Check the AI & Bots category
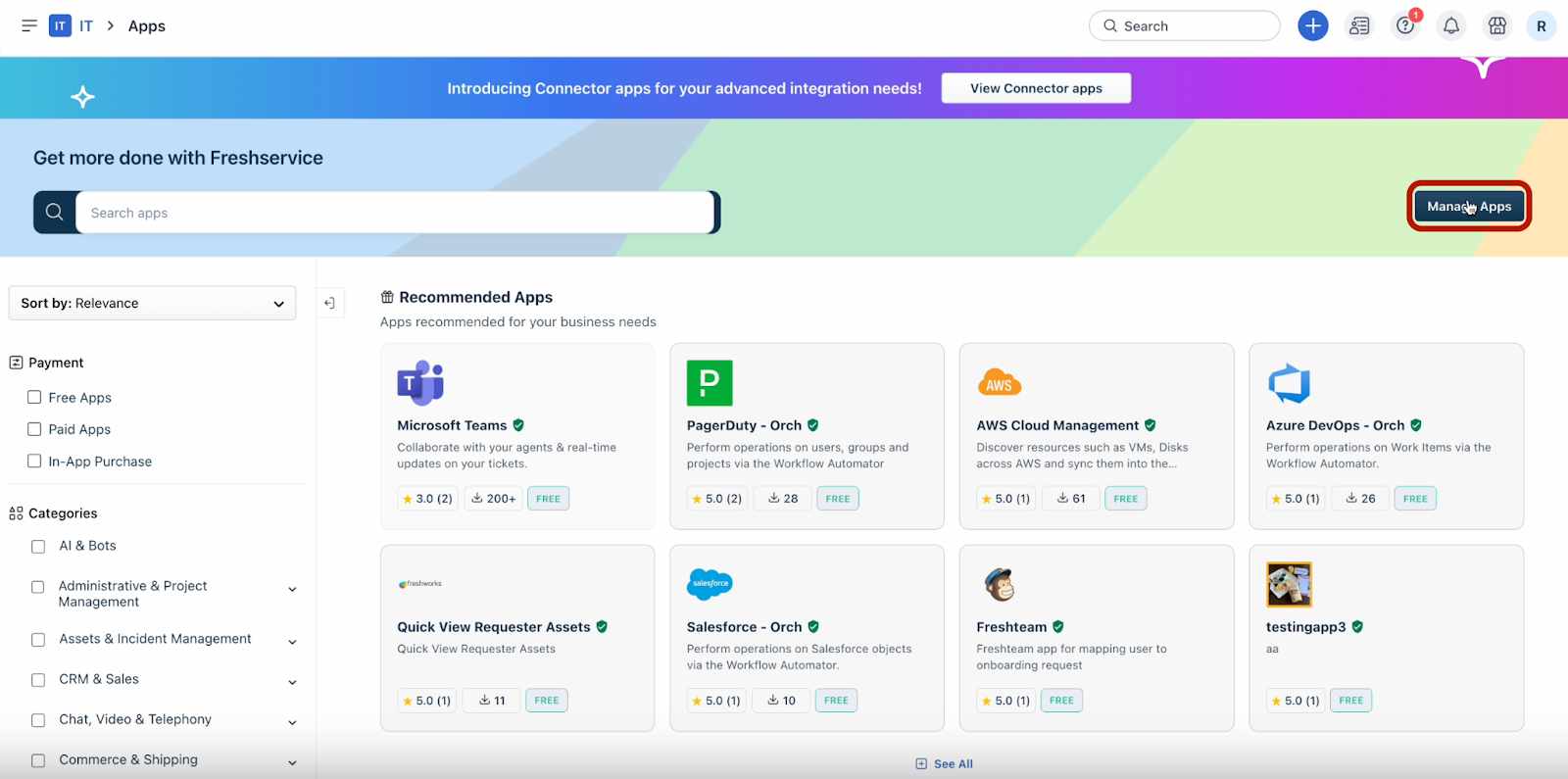This screenshot has width=1568, height=779. pyautogui.click(x=38, y=547)
